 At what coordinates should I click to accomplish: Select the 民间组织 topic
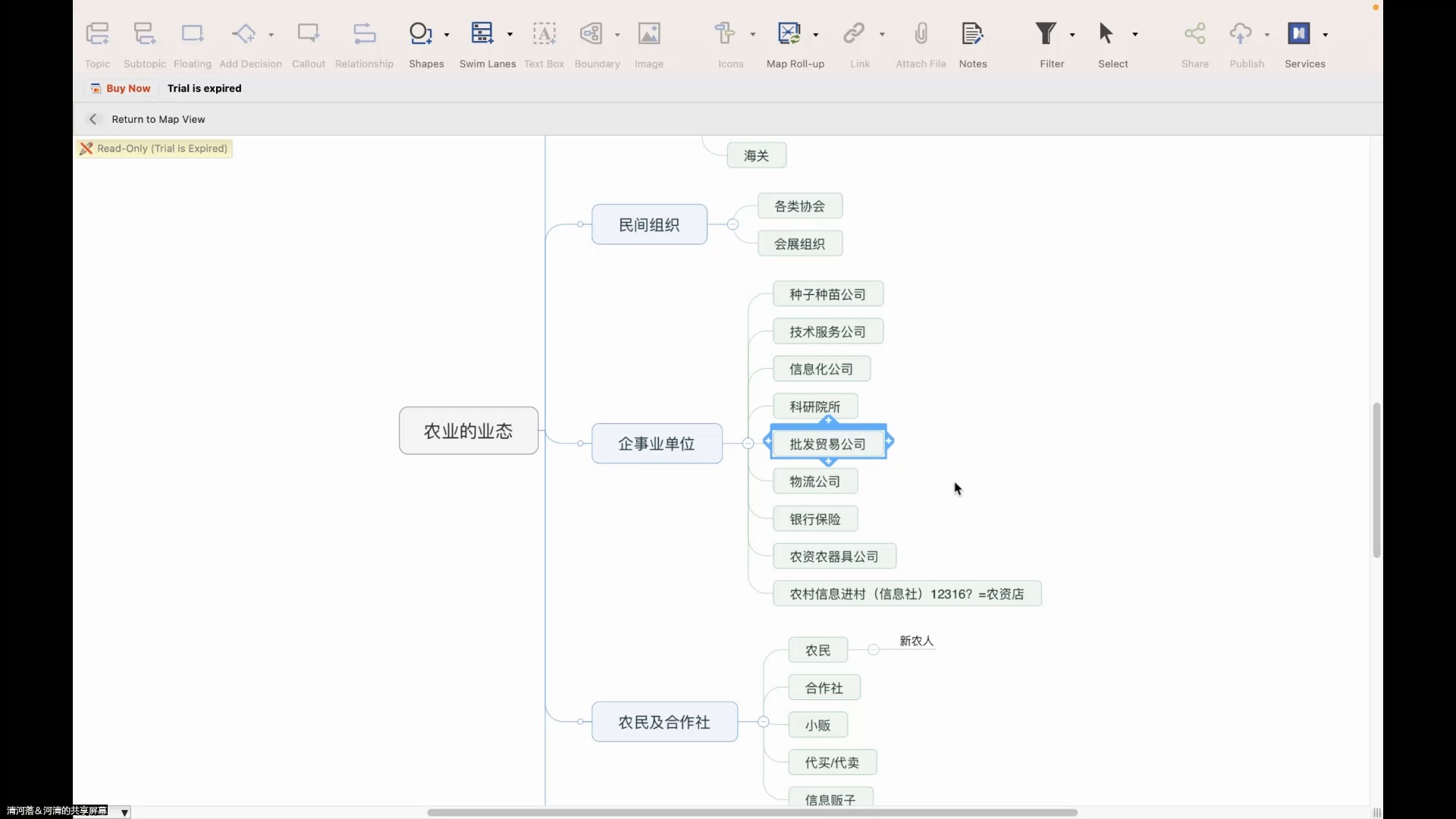coord(649,224)
